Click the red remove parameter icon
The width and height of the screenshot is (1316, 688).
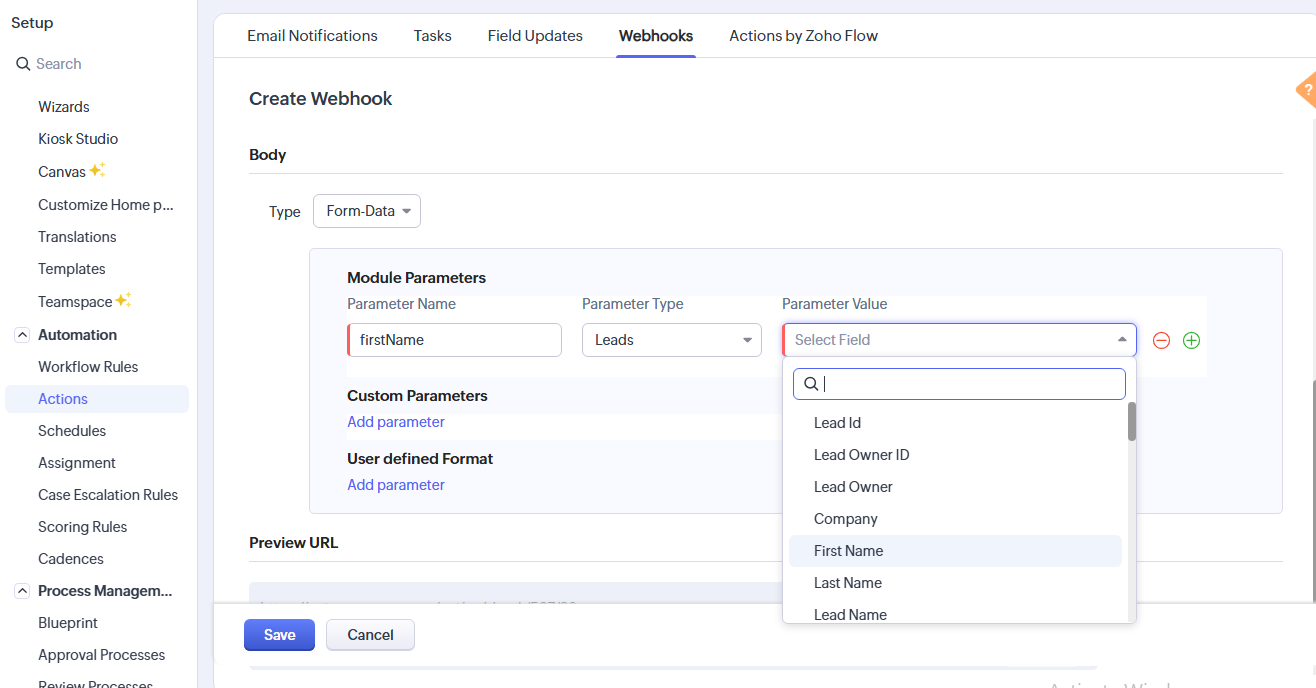(x=1161, y=340)
